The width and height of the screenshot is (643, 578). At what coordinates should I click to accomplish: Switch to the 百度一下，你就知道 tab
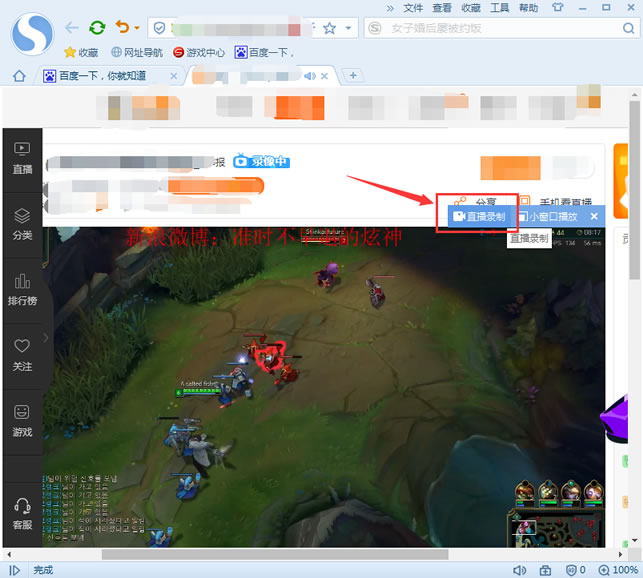click(x=103, y=76)
